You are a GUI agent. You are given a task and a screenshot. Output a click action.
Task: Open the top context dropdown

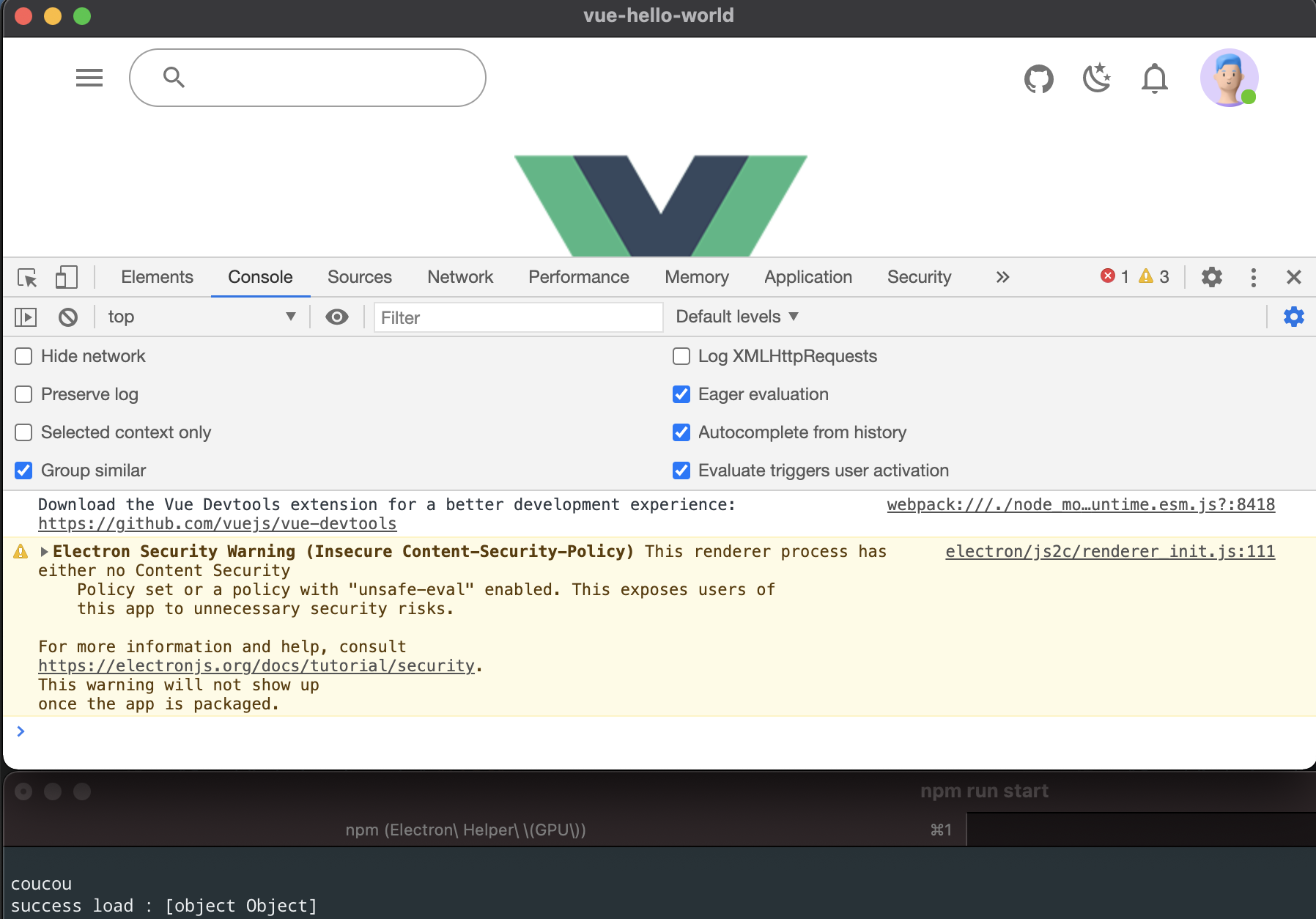click(x=202, y=317)
